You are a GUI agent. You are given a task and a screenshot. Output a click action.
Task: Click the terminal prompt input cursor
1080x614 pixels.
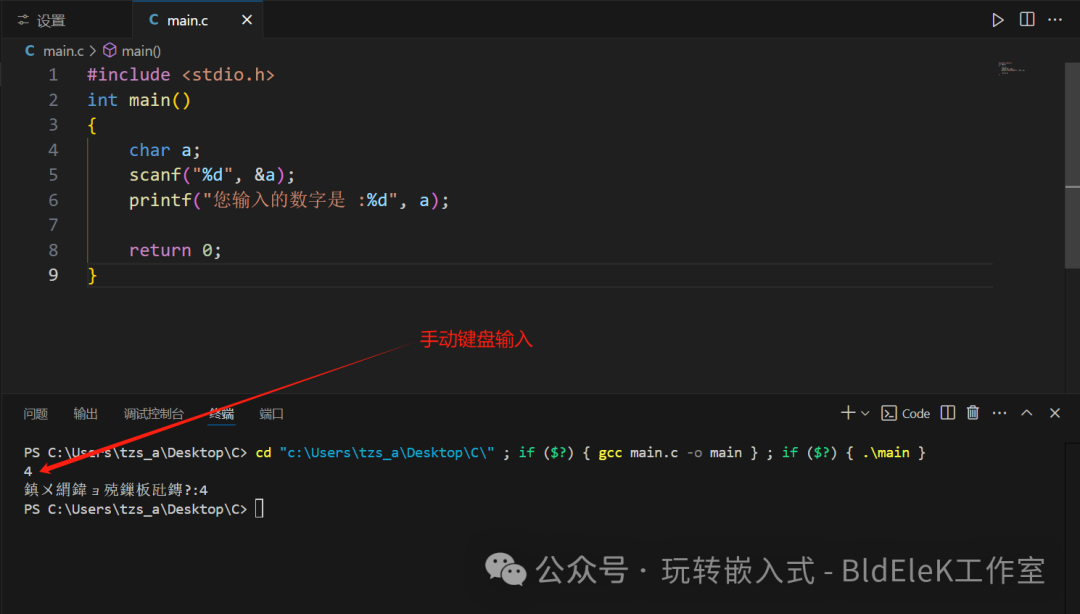(x=259, y=509)
